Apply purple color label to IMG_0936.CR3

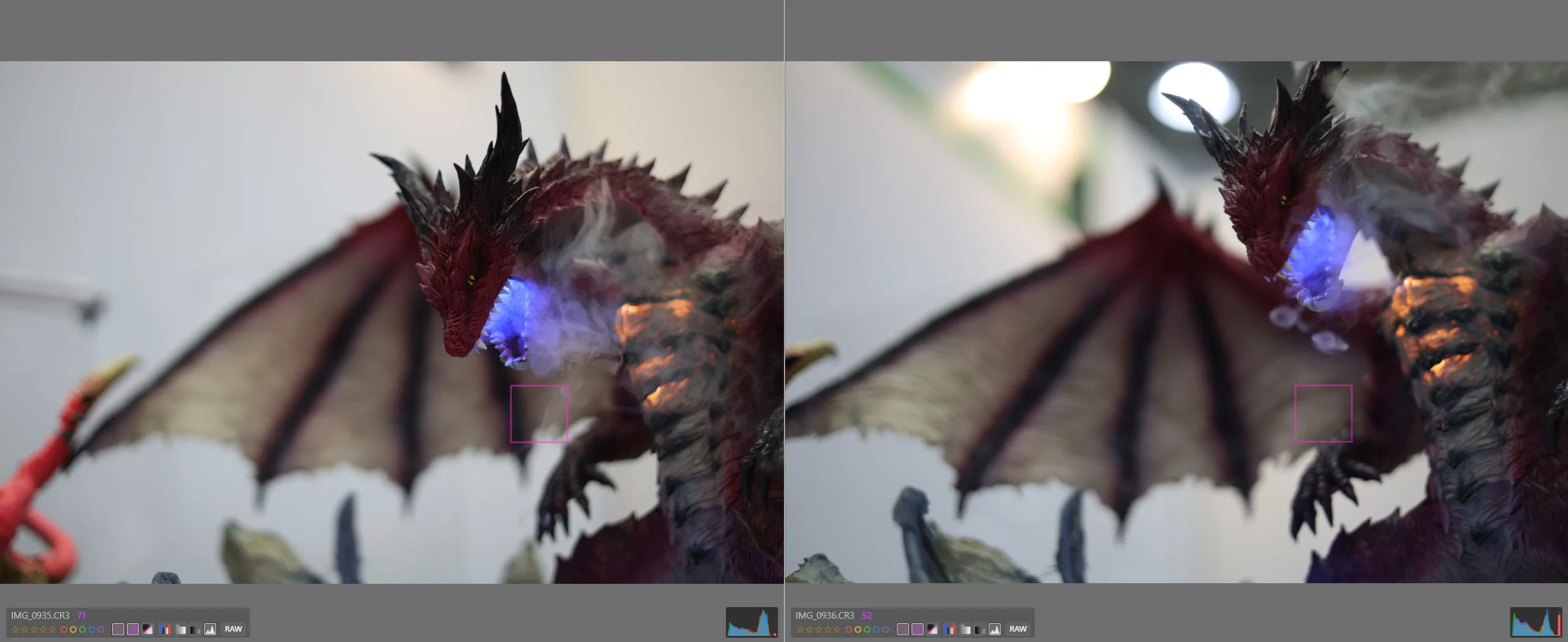(885, 630)
